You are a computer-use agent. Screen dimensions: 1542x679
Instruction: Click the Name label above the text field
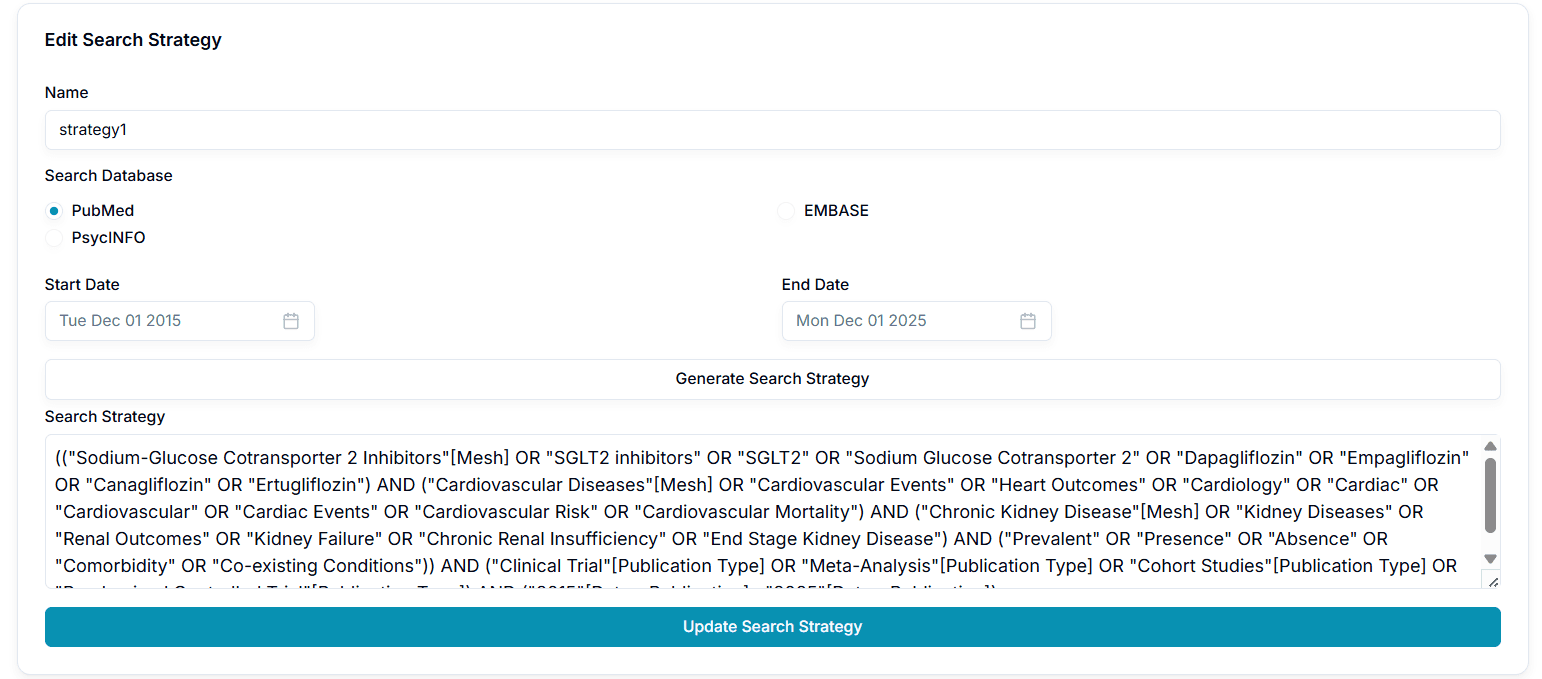pos(66,92)
